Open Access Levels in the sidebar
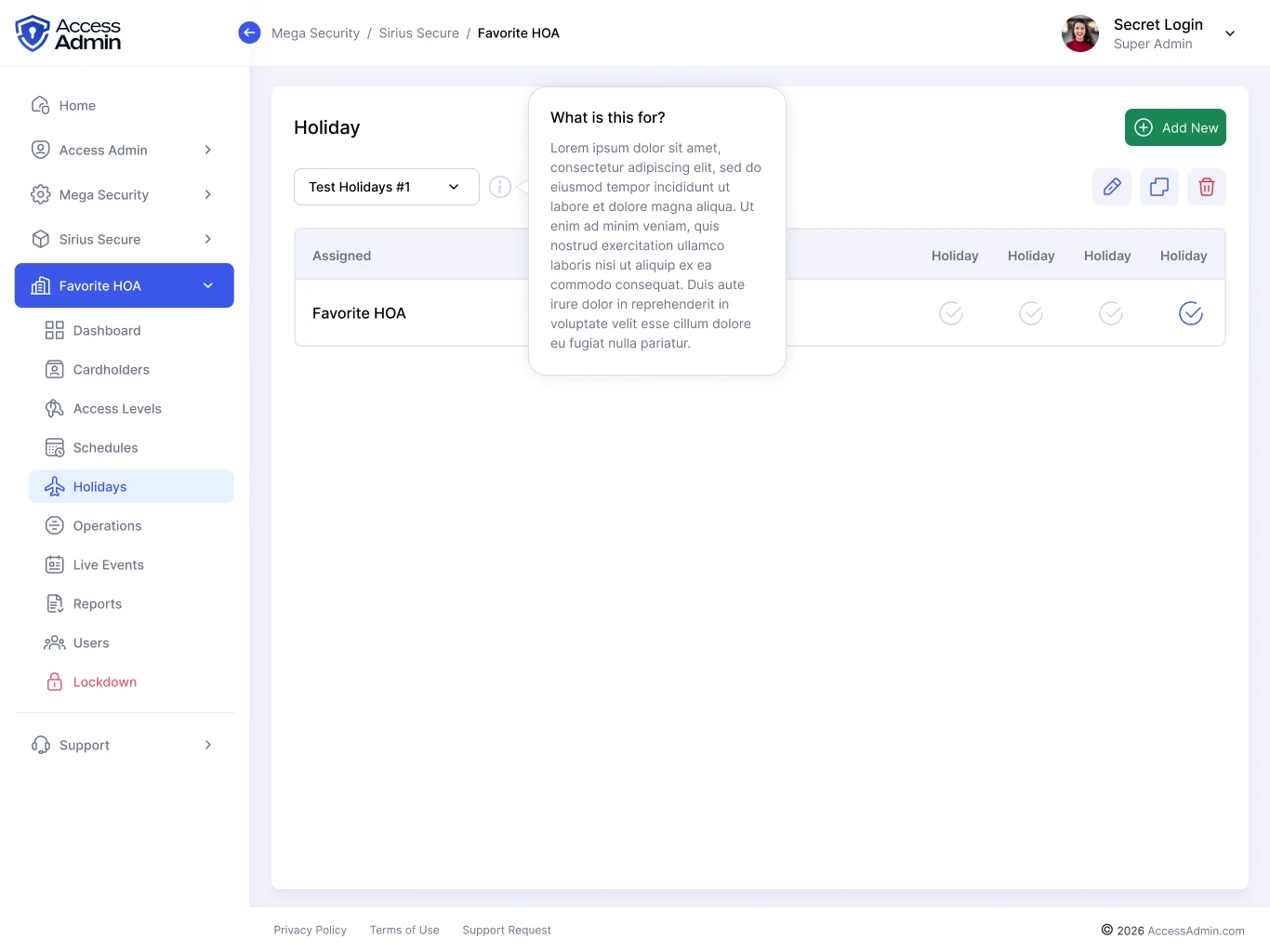The width and height of the screenshot is (1270, 952). 131,408
